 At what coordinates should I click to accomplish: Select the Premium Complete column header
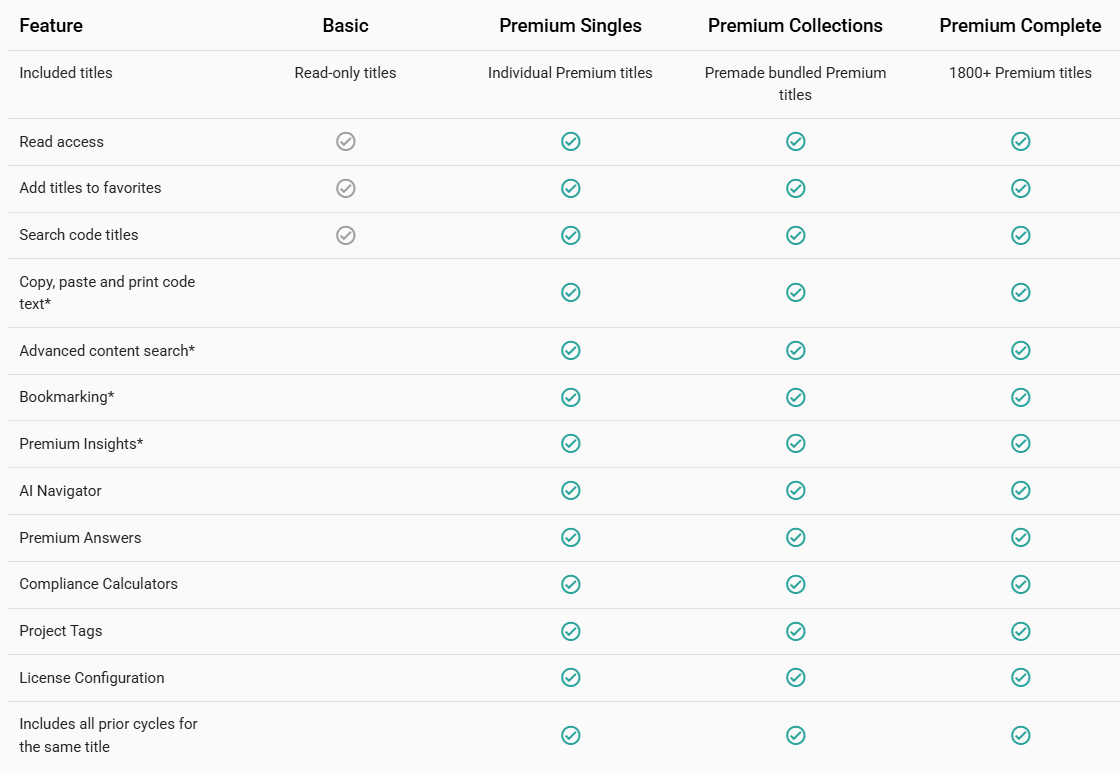click(1020, 26)
